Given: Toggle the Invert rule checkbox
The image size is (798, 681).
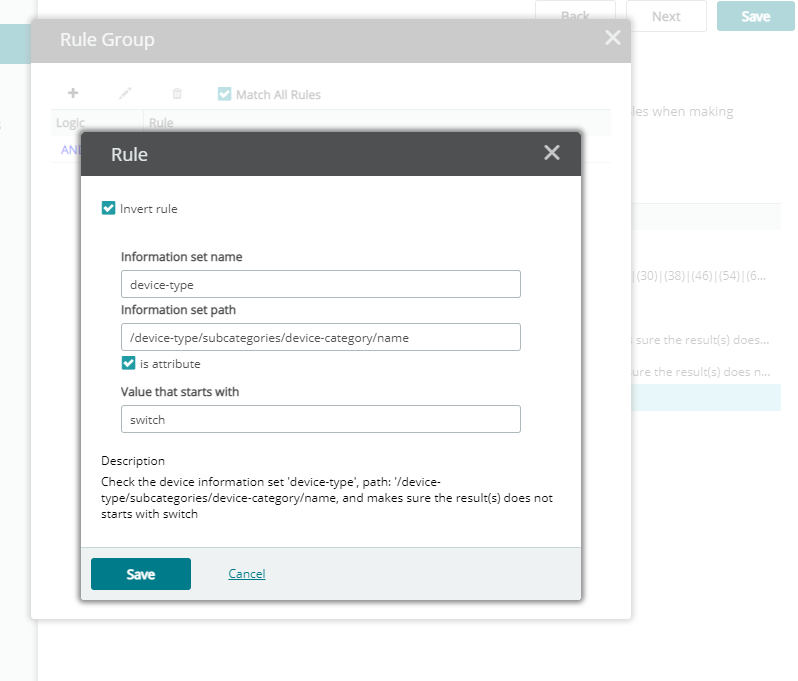Looking at the screenshot, I should 108,208.
